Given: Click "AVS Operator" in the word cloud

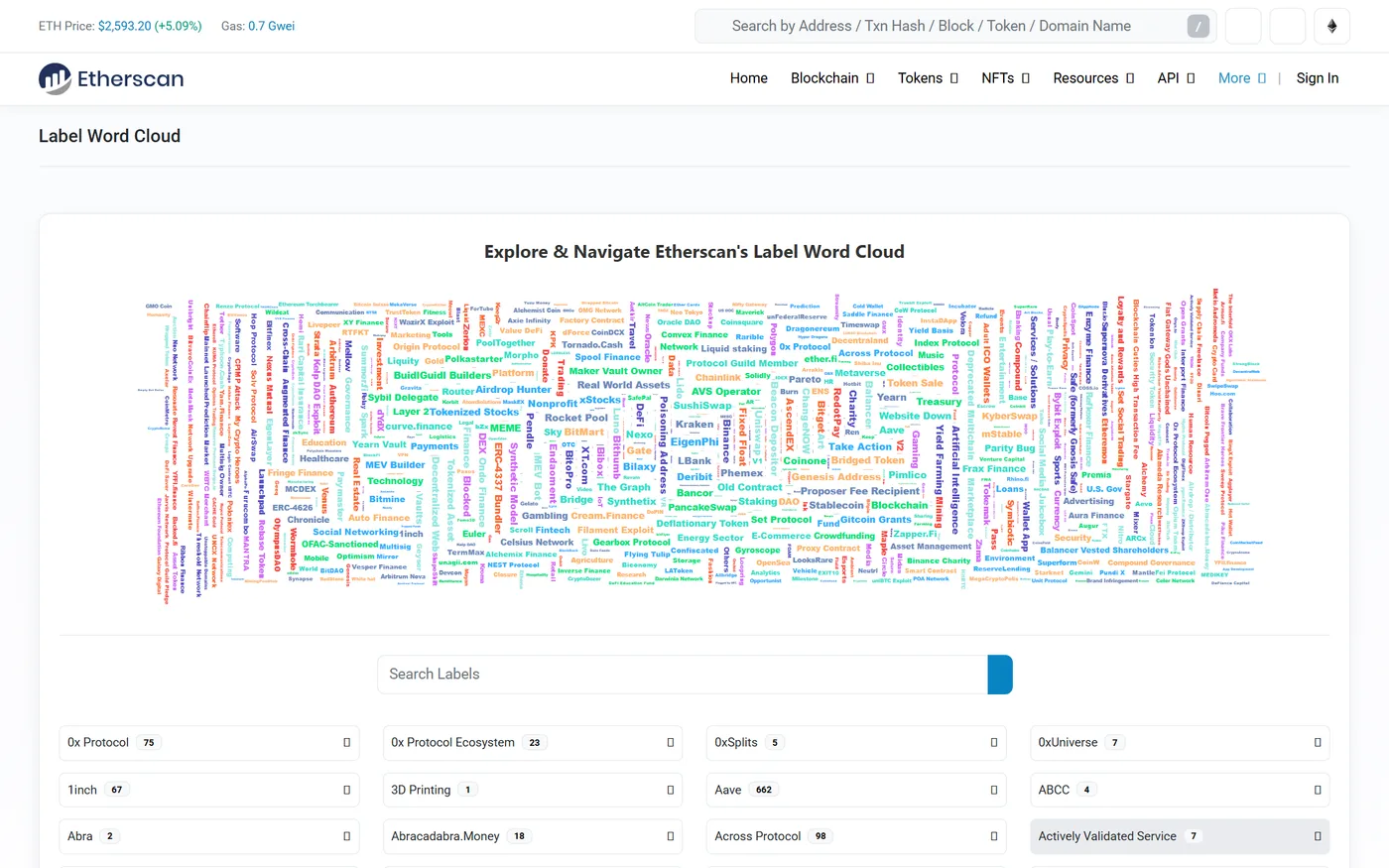Looking at the screenshot, I should 725,391.
